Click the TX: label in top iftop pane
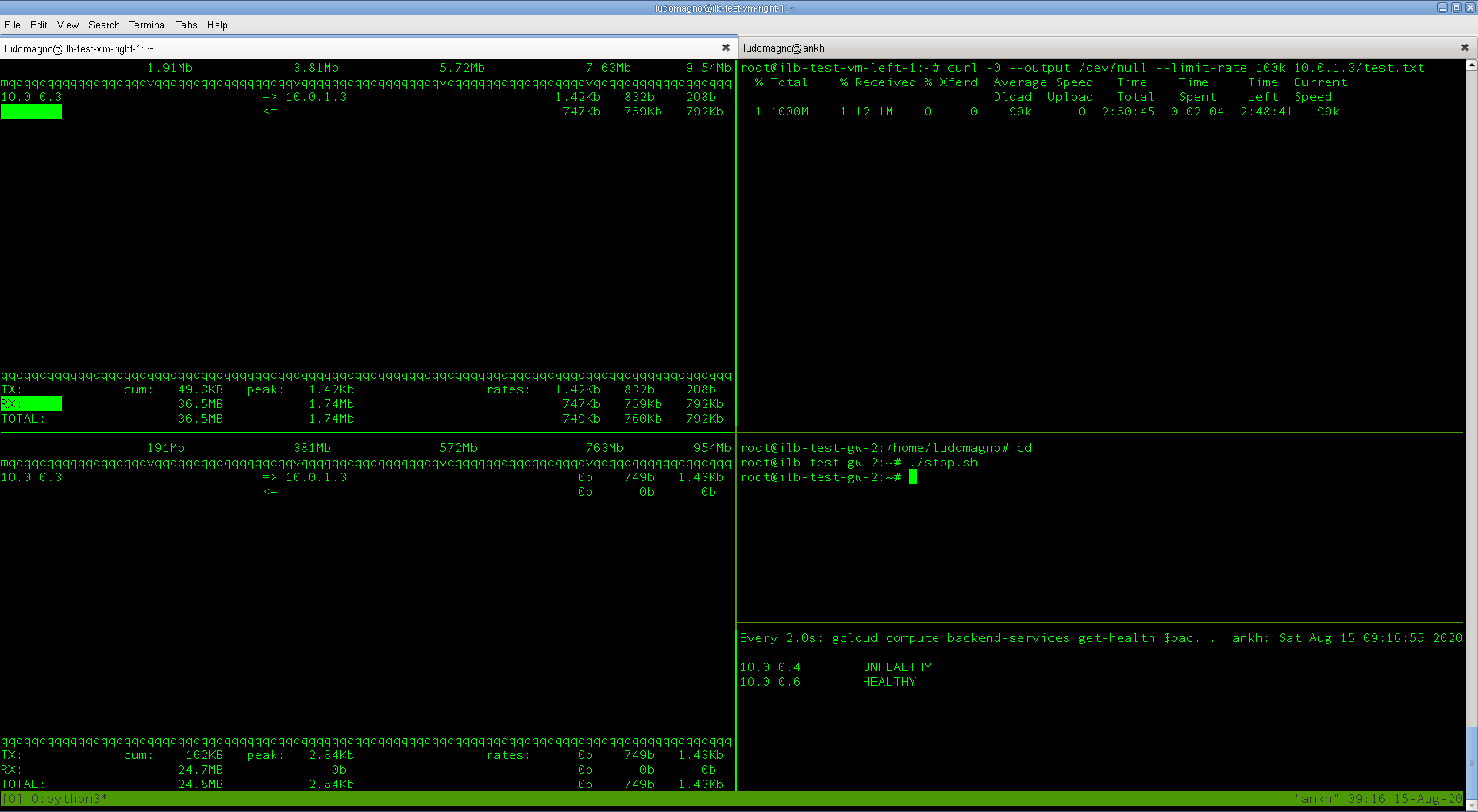 click(12, 389)
